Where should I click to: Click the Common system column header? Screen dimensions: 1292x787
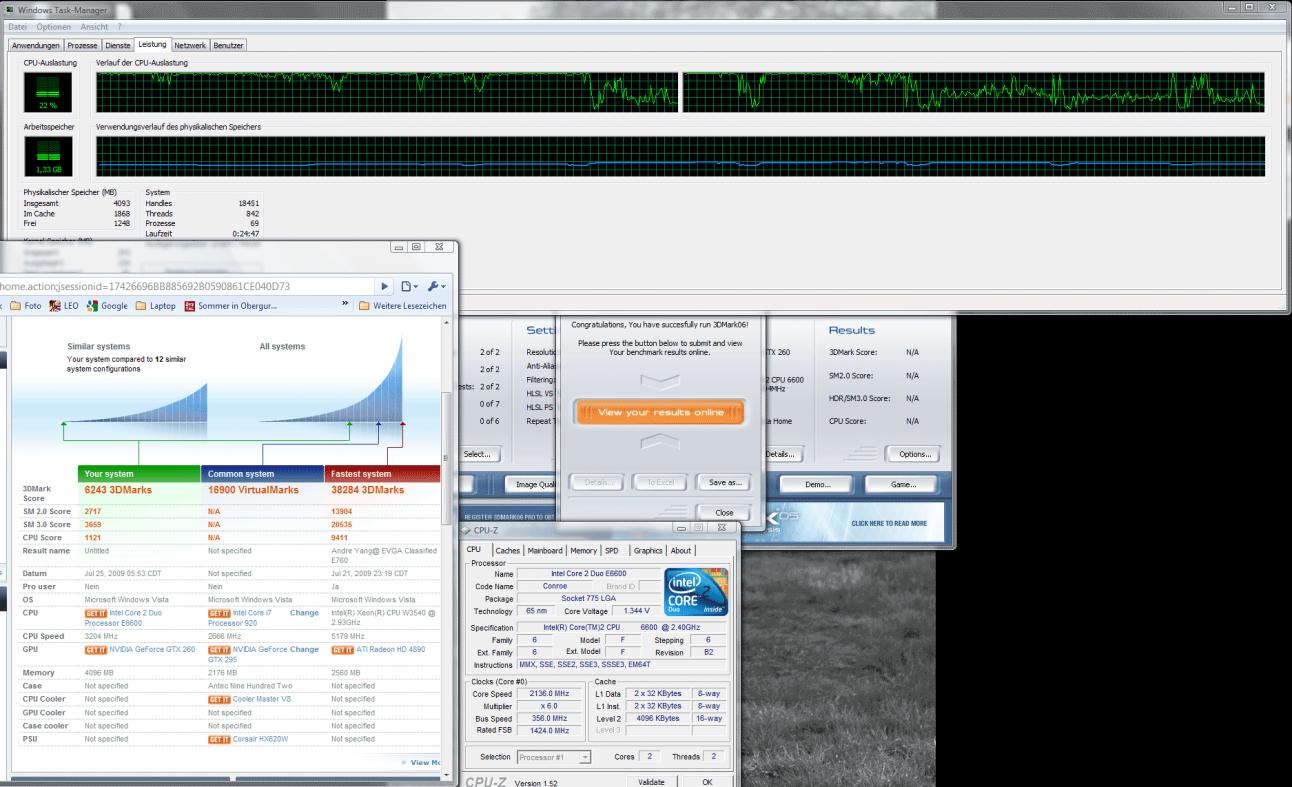coord(262,474)
